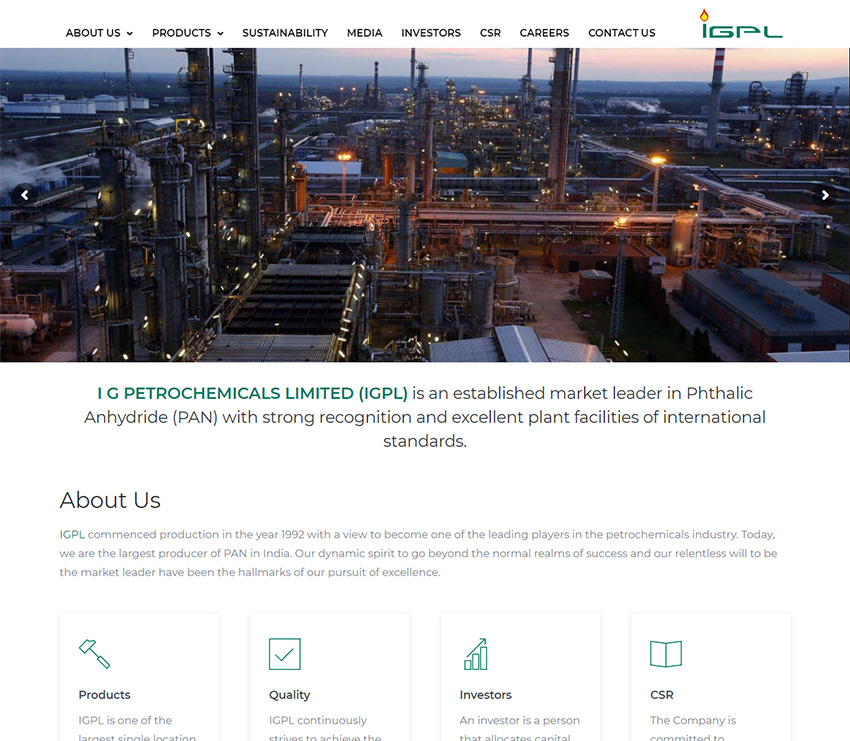Advance the carousel with the right arrow
This screenshot has width=850, height=741.
coord(826,195)
